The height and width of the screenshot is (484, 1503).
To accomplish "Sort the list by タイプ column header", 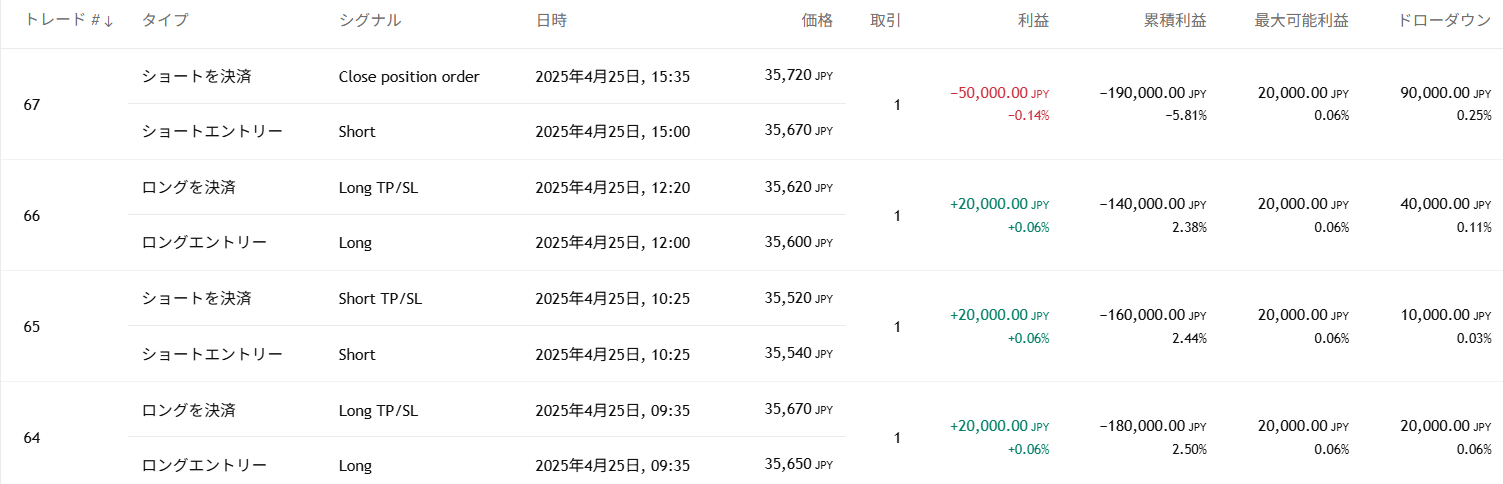I will tap(165, 20).
